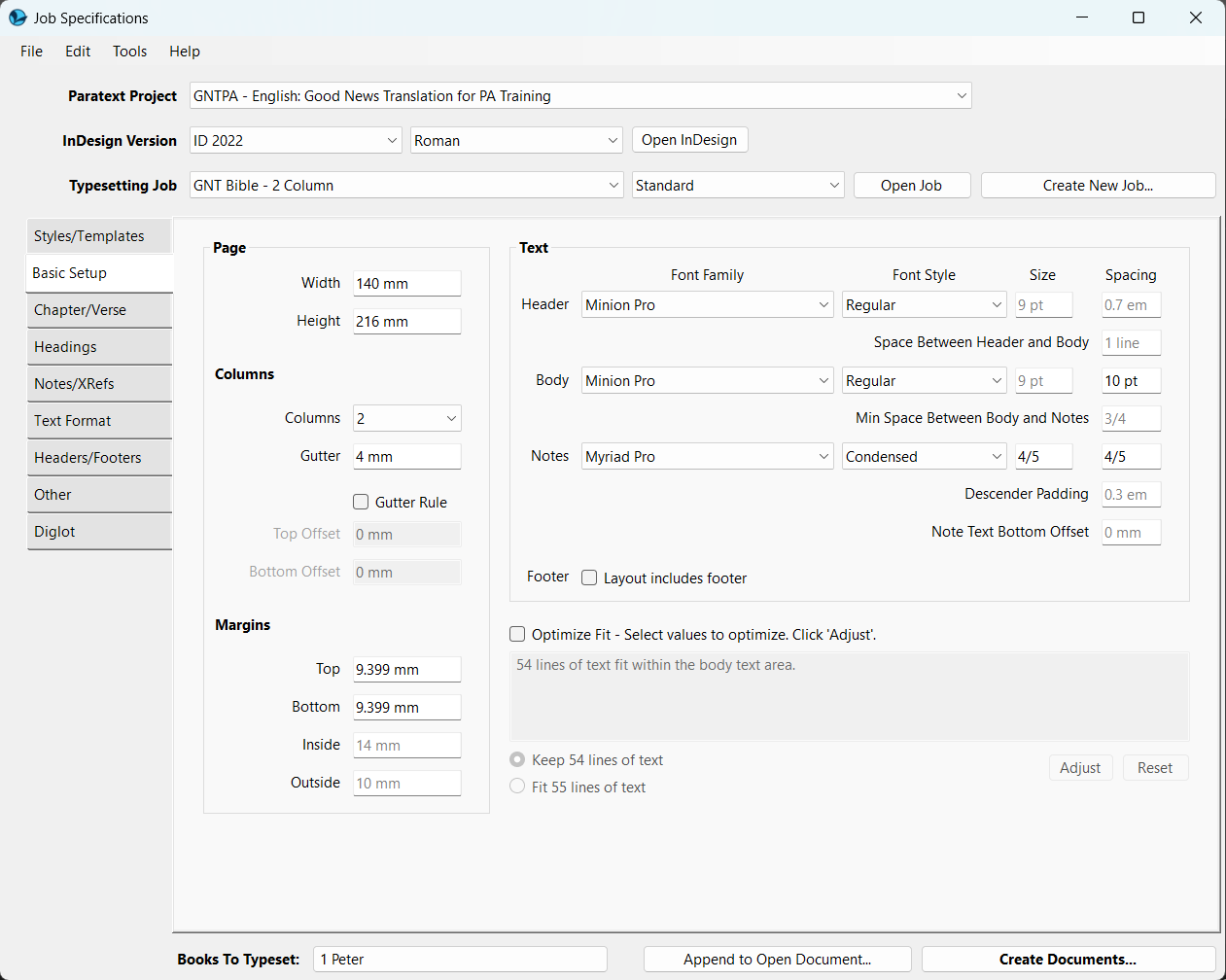
Task: Click the Create Documents button
Action: (x=1068, y=960)
